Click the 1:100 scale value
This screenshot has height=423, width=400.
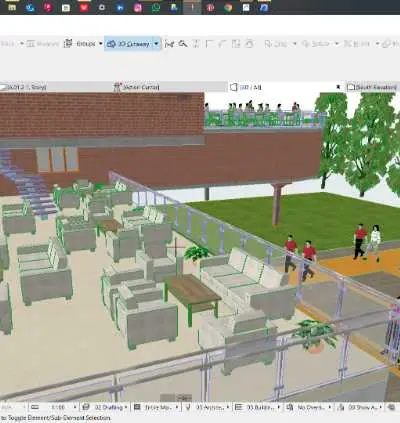pyautogui.click(x=58, y=407)
